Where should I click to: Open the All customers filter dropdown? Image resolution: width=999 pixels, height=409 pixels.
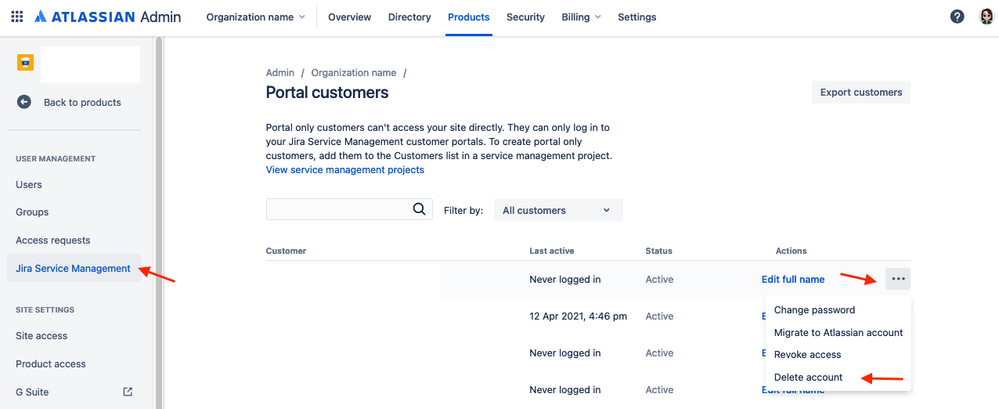click(558, 210)
